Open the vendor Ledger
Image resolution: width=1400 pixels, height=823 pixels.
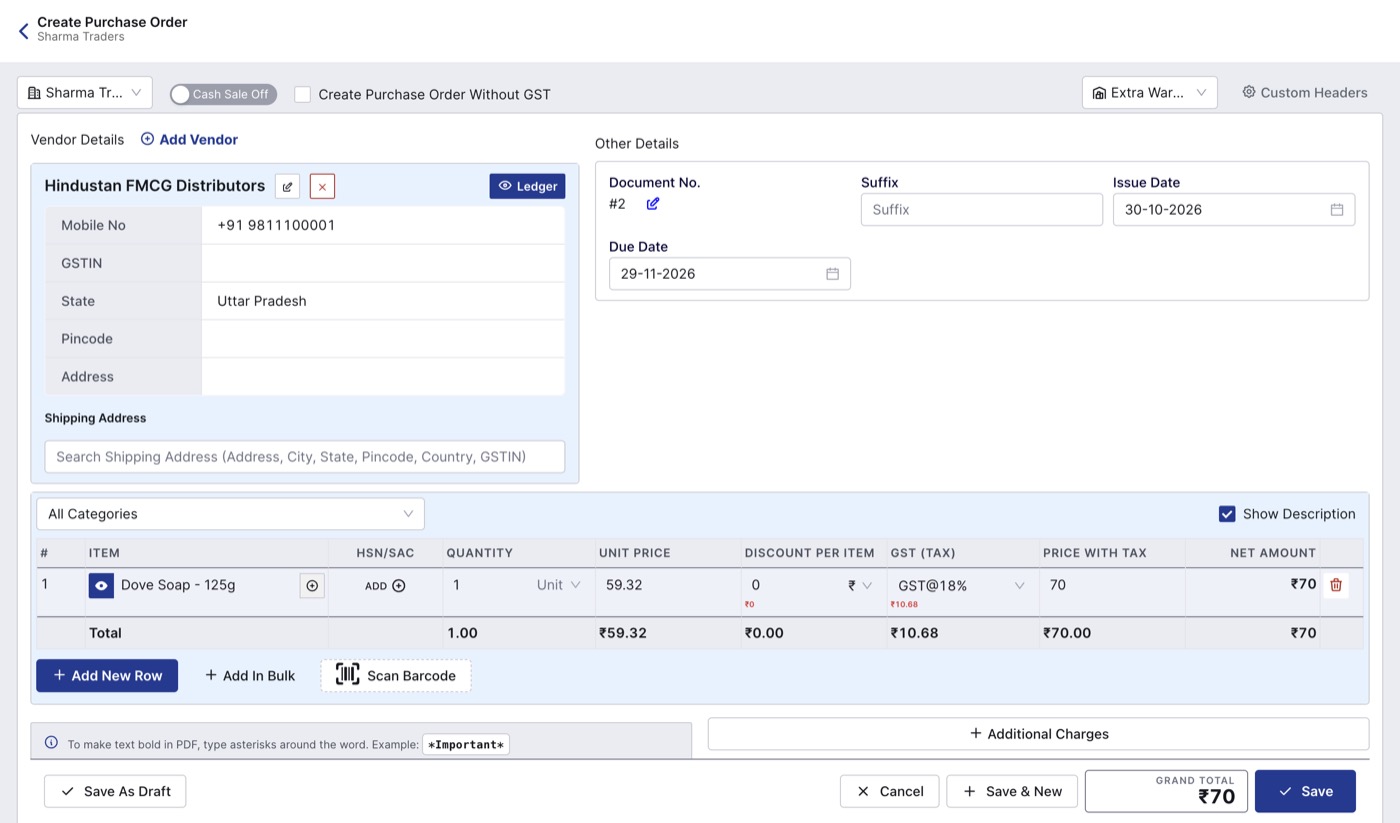pyautogui.click(x=527, y=186)
